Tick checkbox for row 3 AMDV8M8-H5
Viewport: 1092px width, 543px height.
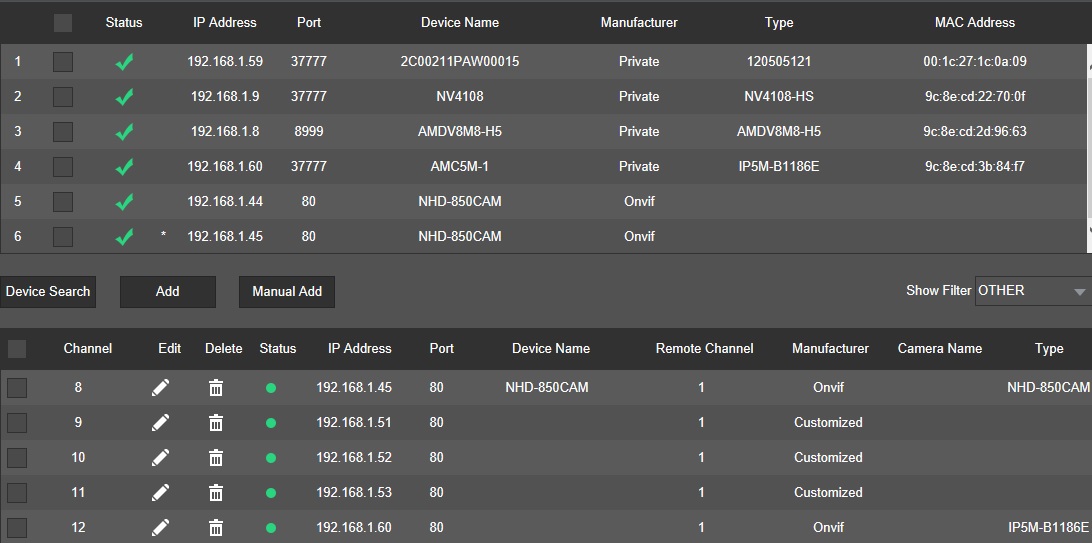[63, 132]
